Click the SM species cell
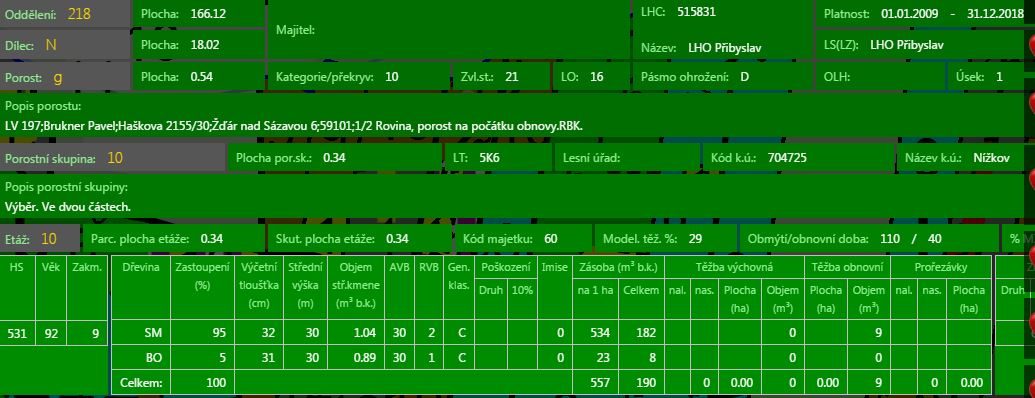 [140, 333]
